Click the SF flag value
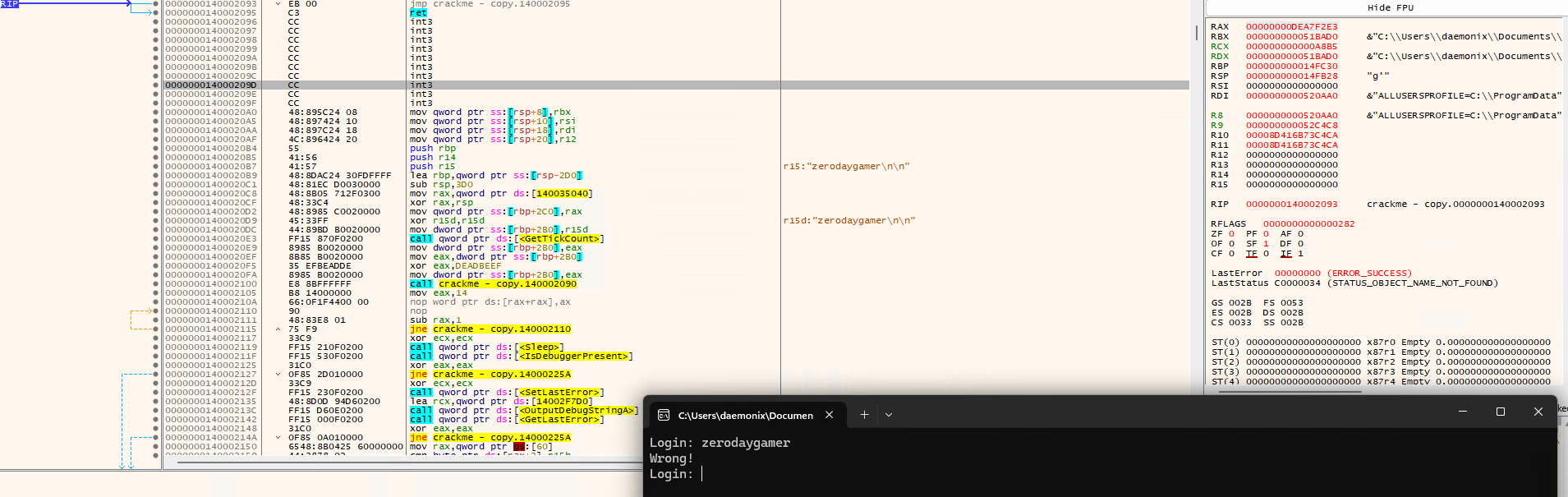The width and height of the screenshot is (1568, 497). (x=1266, y=244)
